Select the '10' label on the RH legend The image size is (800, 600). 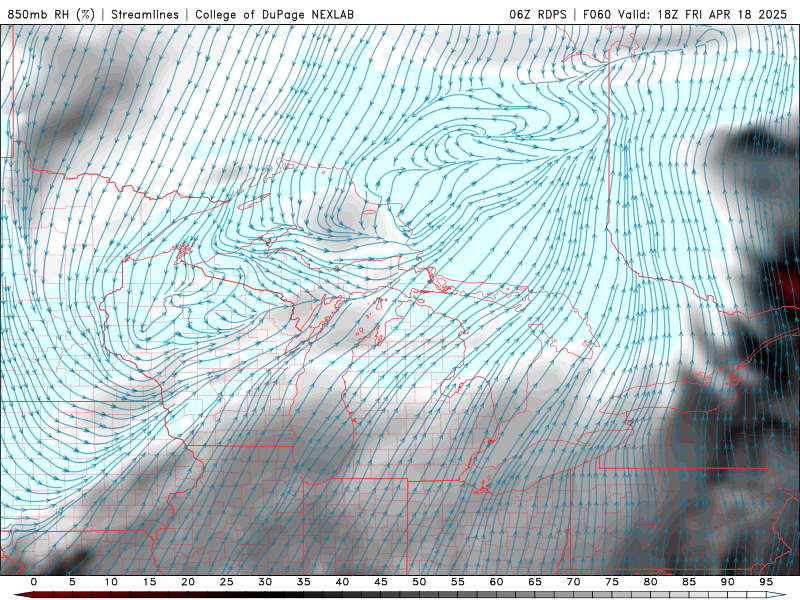pos(111,582)
